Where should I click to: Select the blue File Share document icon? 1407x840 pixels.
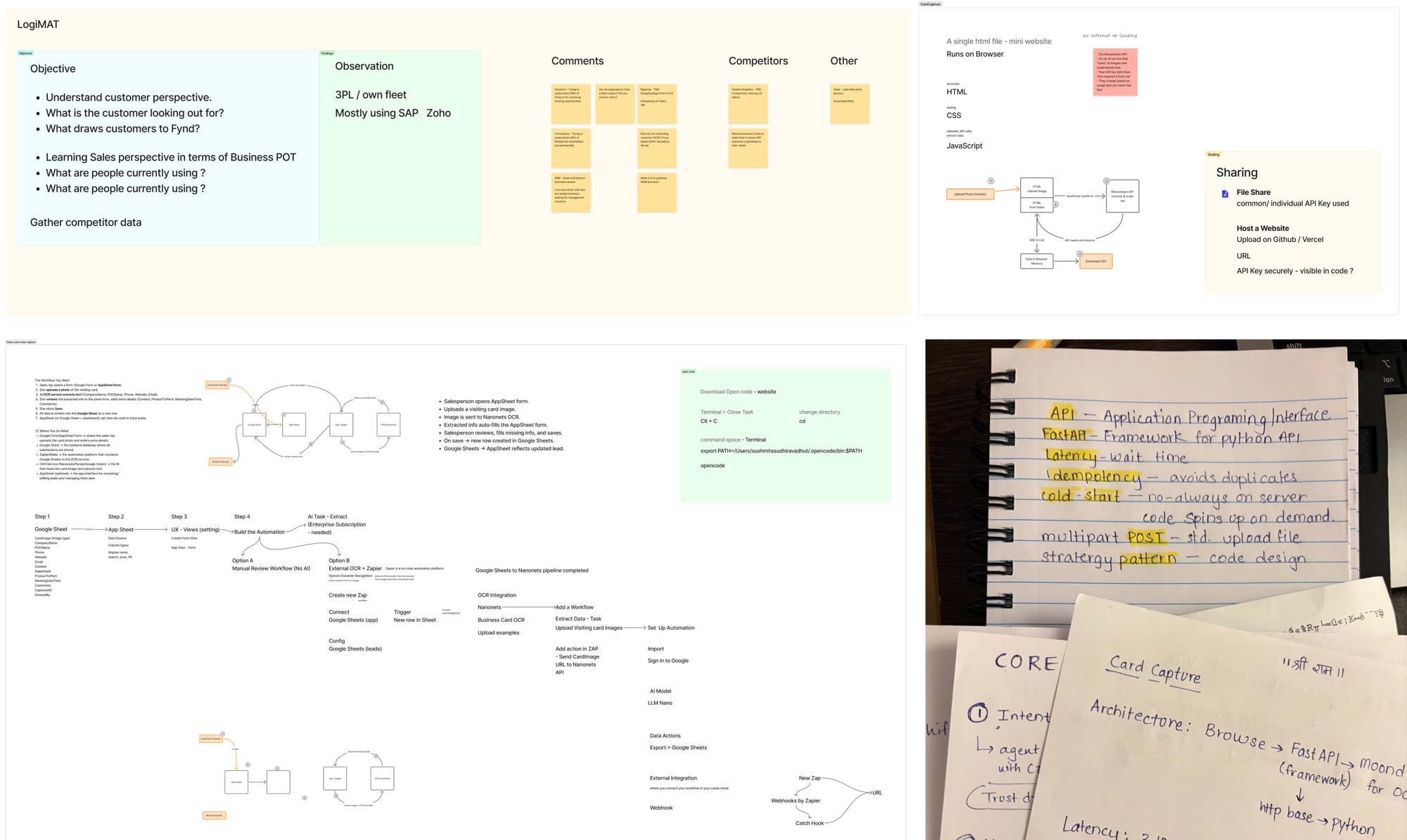[1225, 193]
